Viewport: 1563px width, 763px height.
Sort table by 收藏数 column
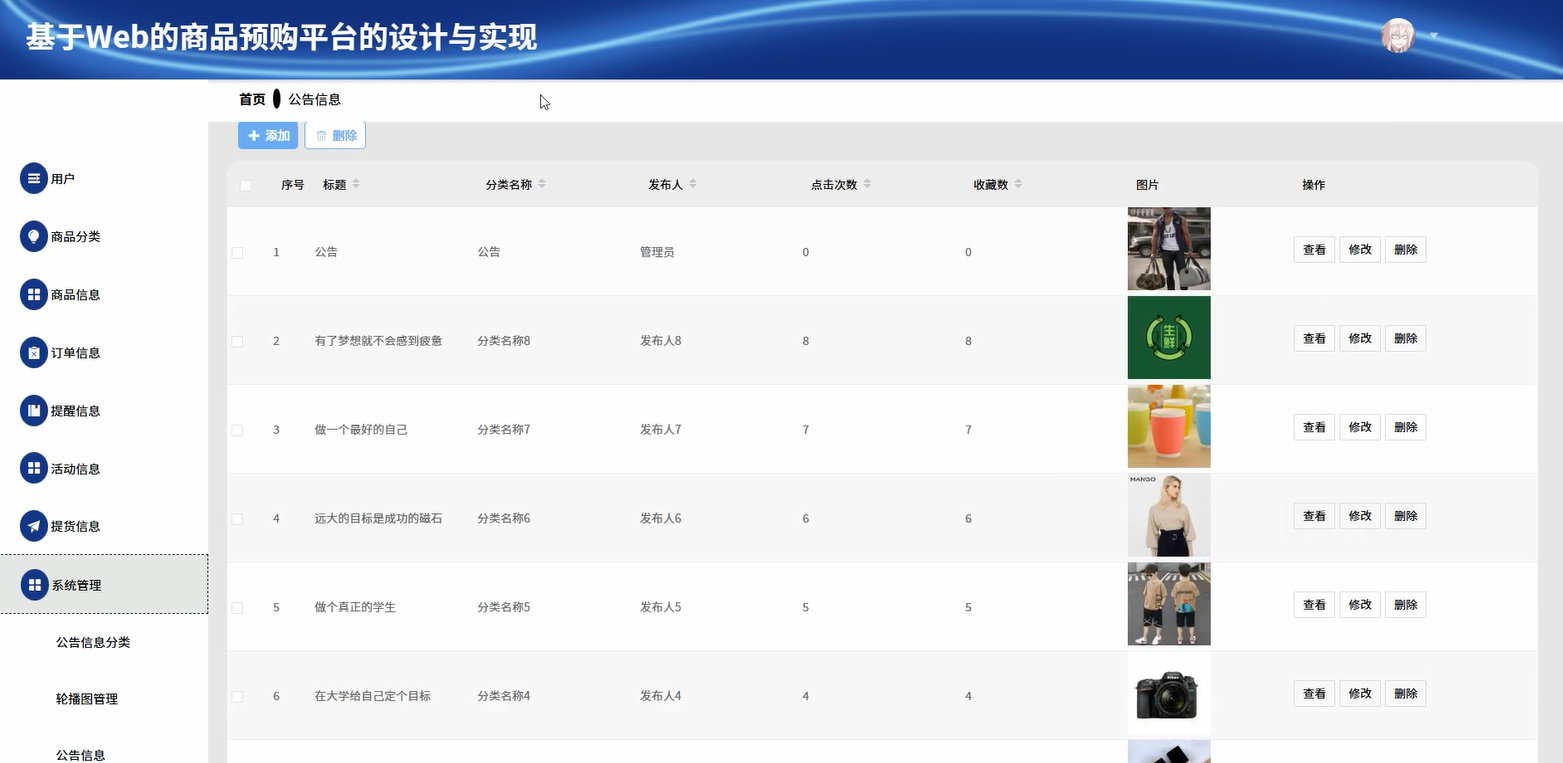tap(1018, 185)
